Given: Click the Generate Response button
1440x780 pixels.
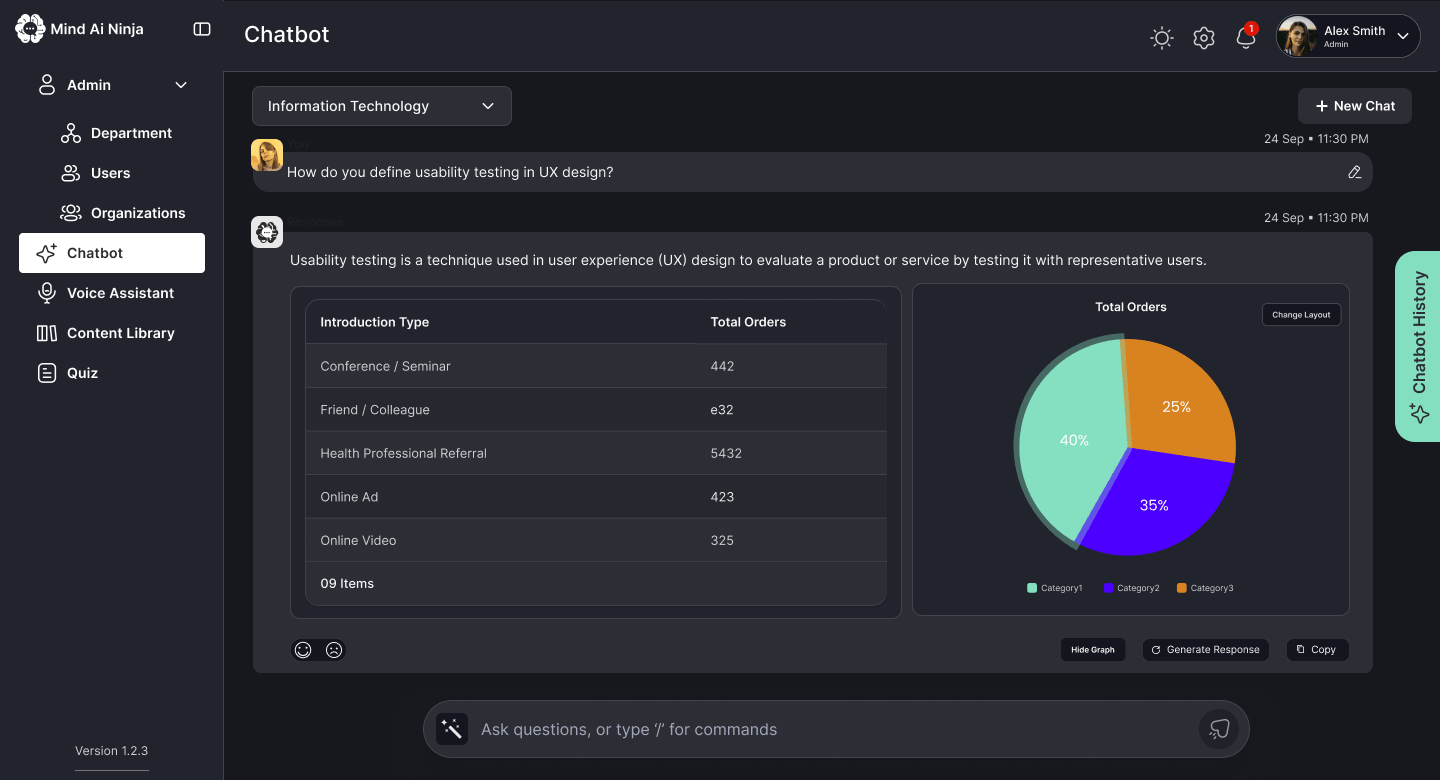Looking at the screenshot, I should (x=1205, y=650).
